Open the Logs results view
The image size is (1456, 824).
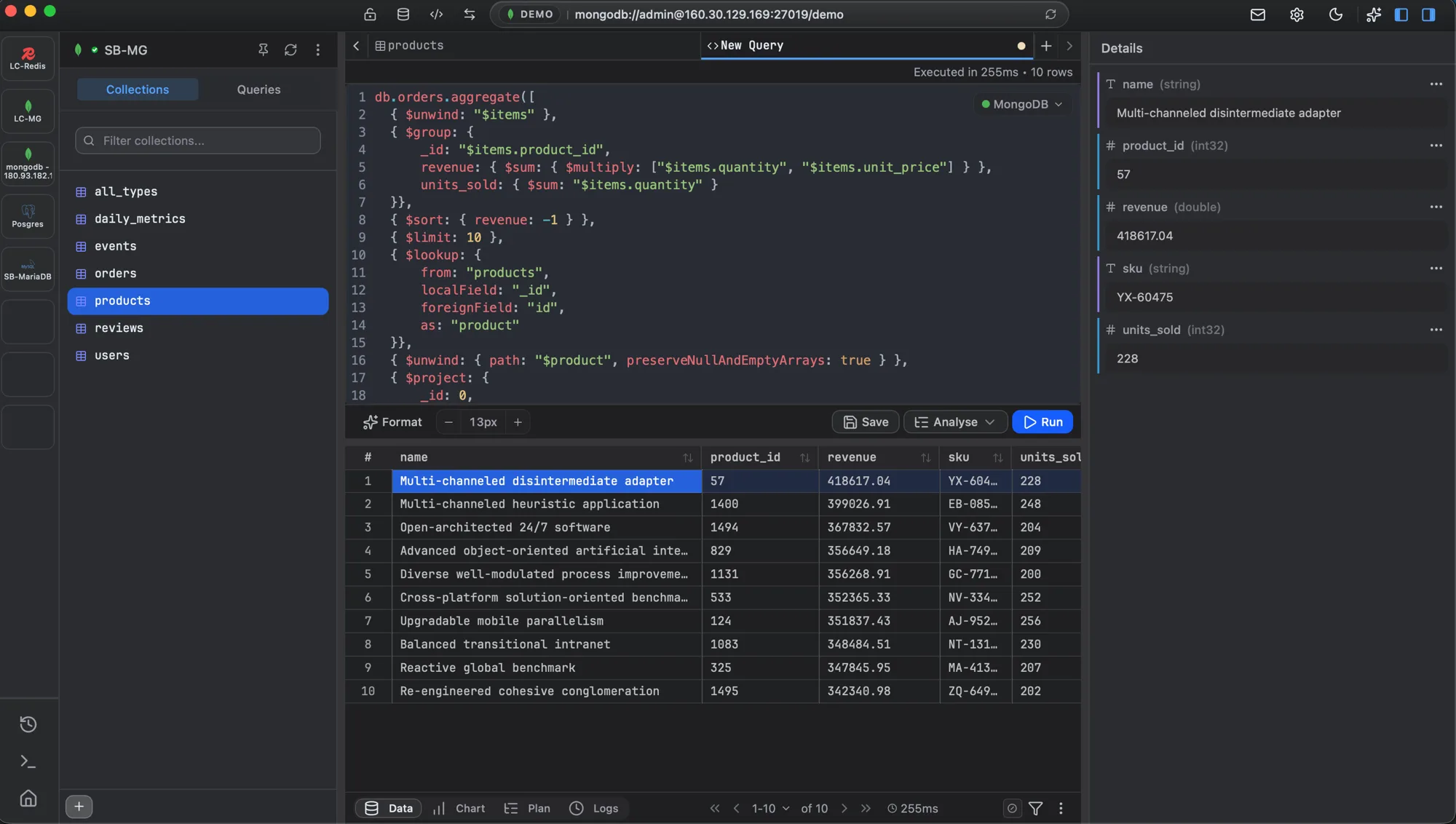[594, 808]
